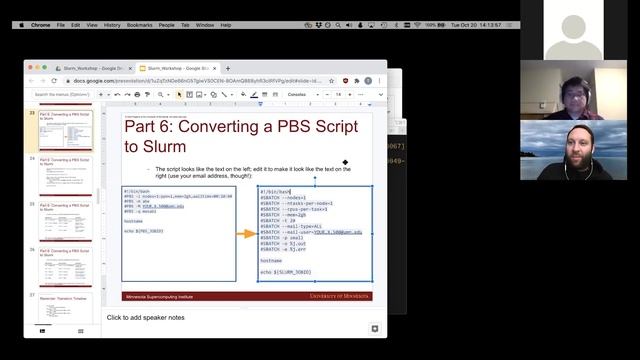Click the red shield extension icon

(346, 81)
